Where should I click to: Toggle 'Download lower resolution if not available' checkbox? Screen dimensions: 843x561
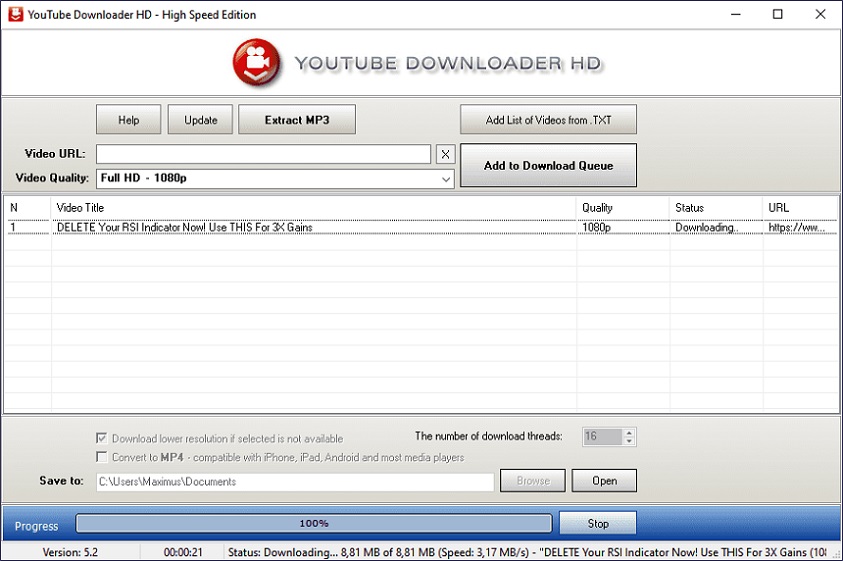[101, 438]
